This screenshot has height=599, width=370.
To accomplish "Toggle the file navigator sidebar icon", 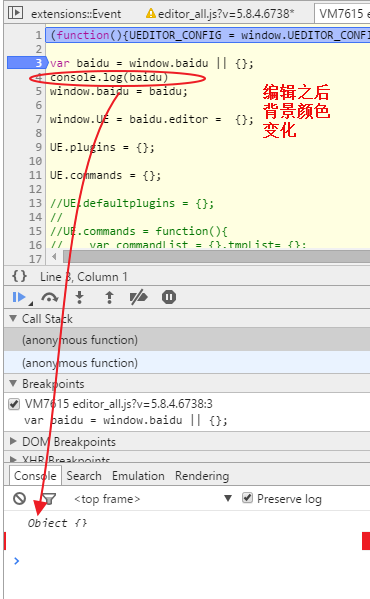I will (x=15, y=13).
